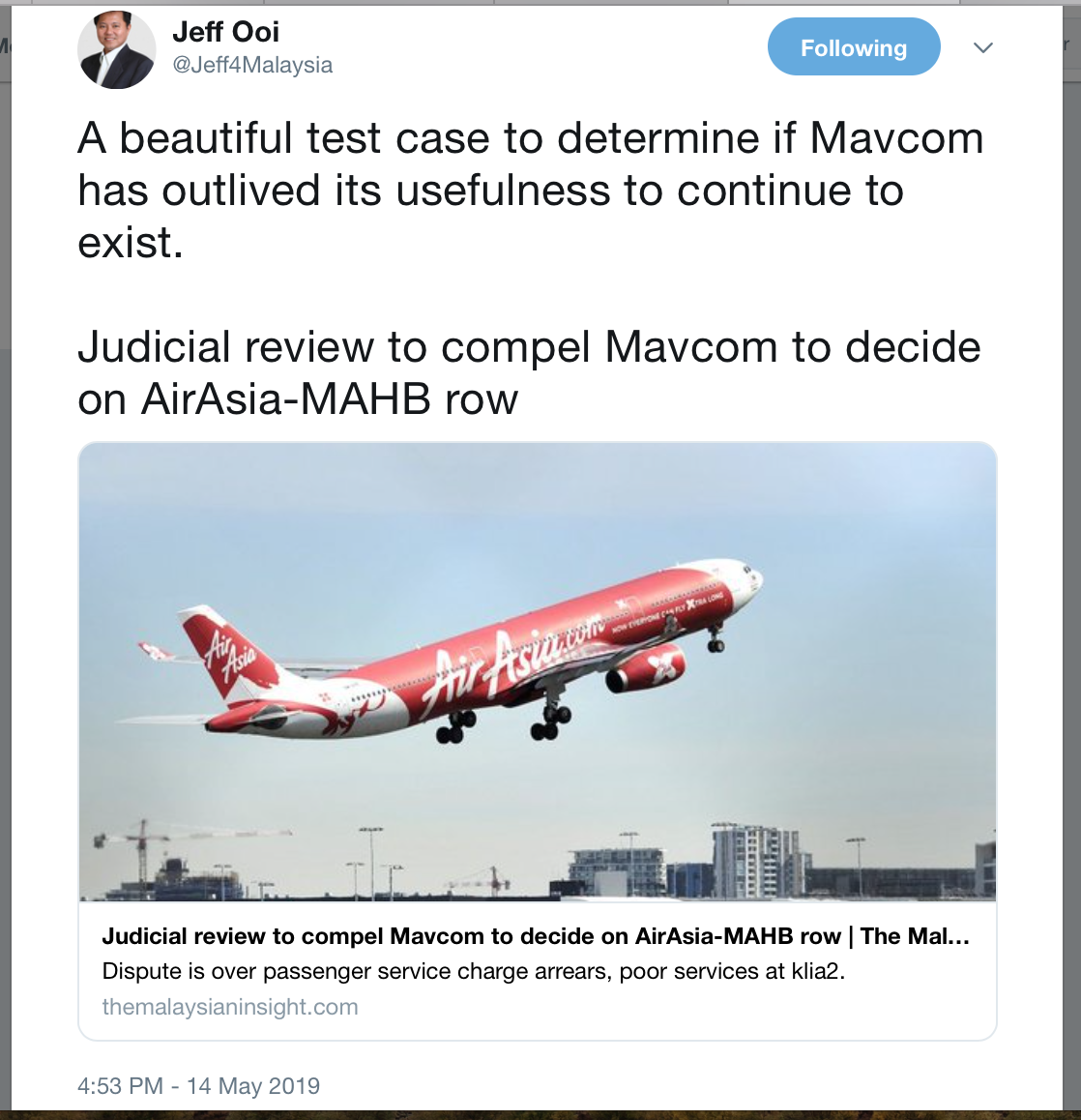Screen dimensions: 1081x1120
Task: Click the bold article headline in the card
Action: (535, 936)
